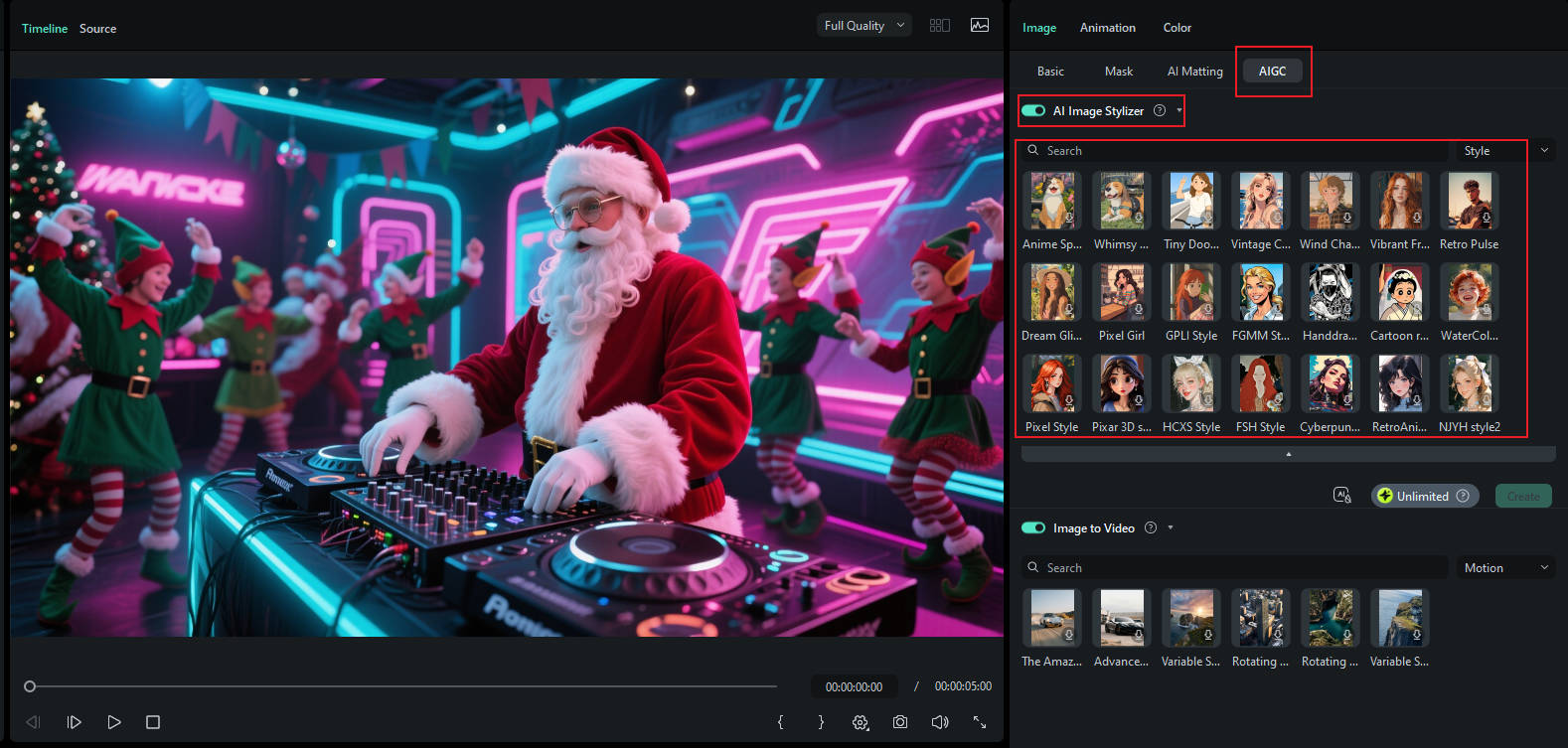Select the Basic sub-tab
The width and height of the screenshot is (1568, 748).
pos(1050,72)
